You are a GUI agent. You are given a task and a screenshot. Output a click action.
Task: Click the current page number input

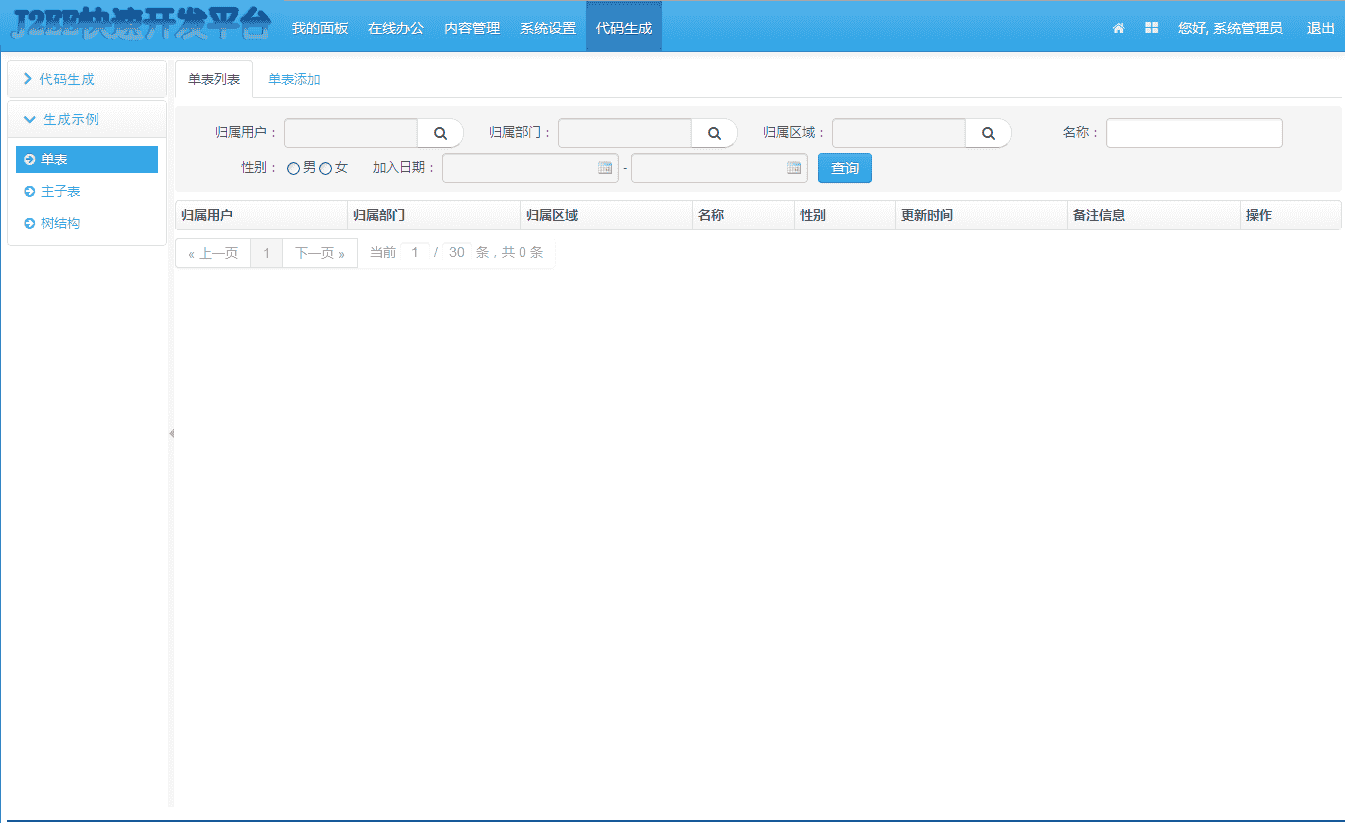pos(415,253)
